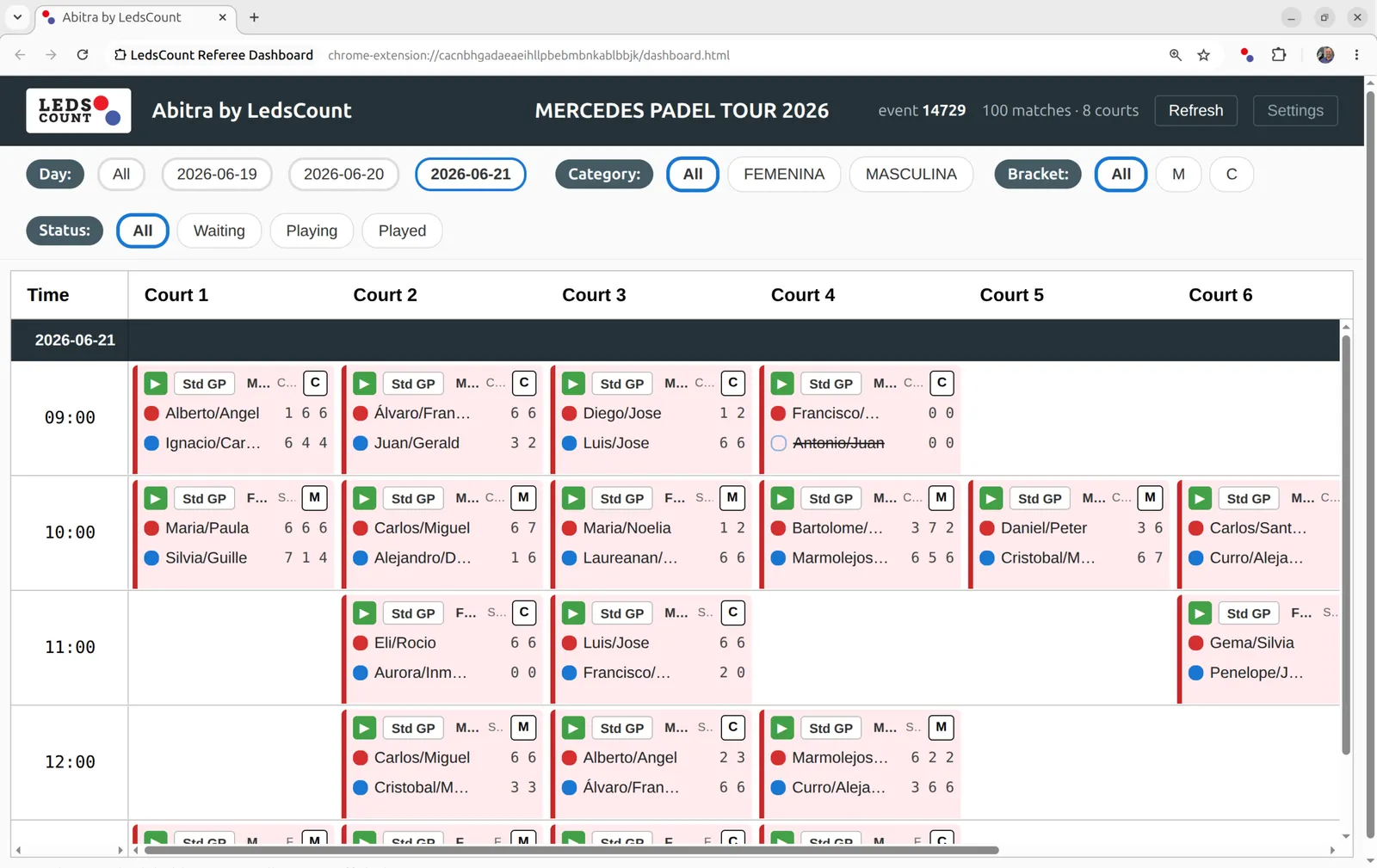The width and height of the screenshot is (1377, 868).
Task: Filter by MASCULINA category
Action: tap(911, 174)
